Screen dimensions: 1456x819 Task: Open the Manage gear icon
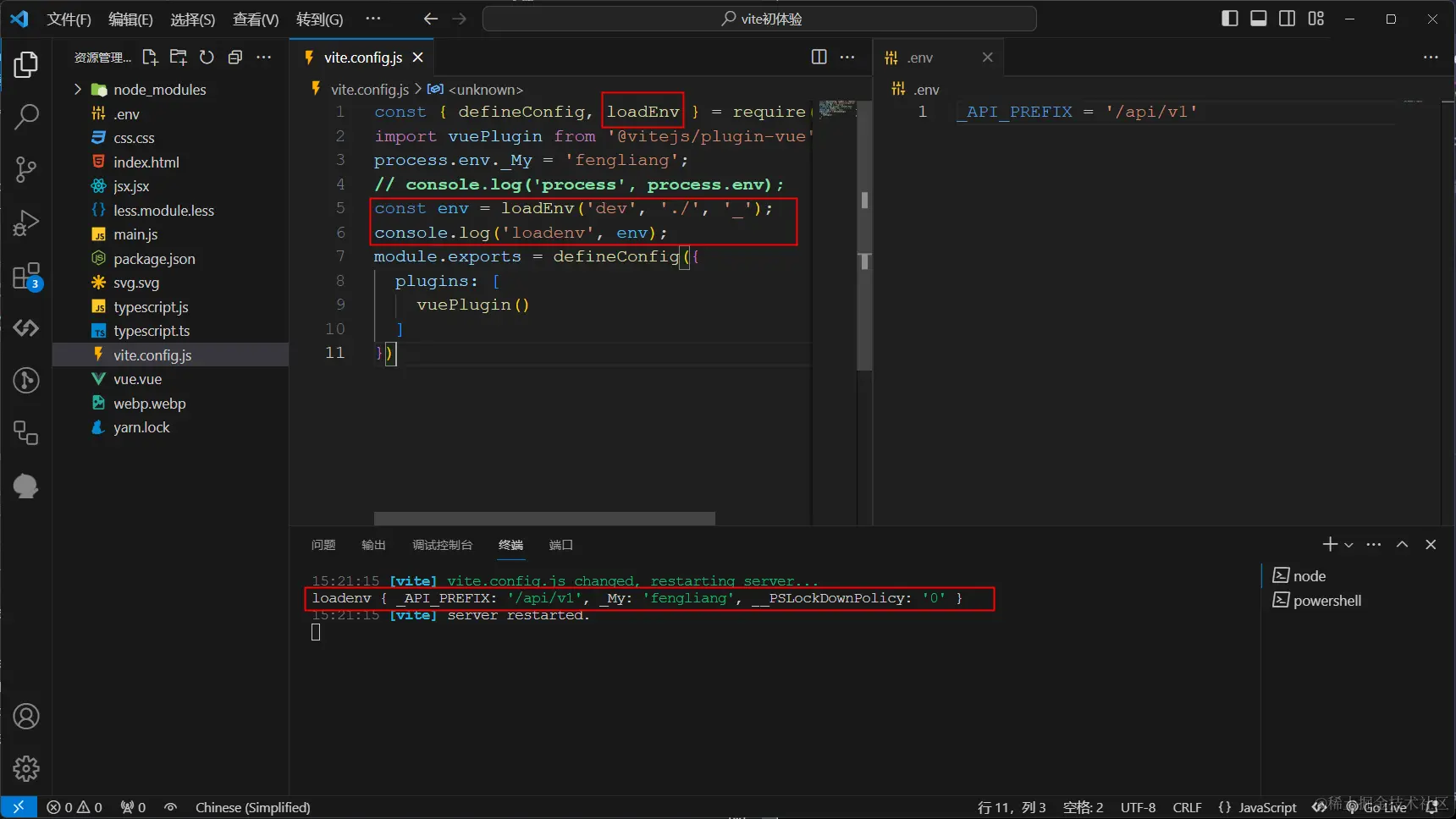(26, 768)
